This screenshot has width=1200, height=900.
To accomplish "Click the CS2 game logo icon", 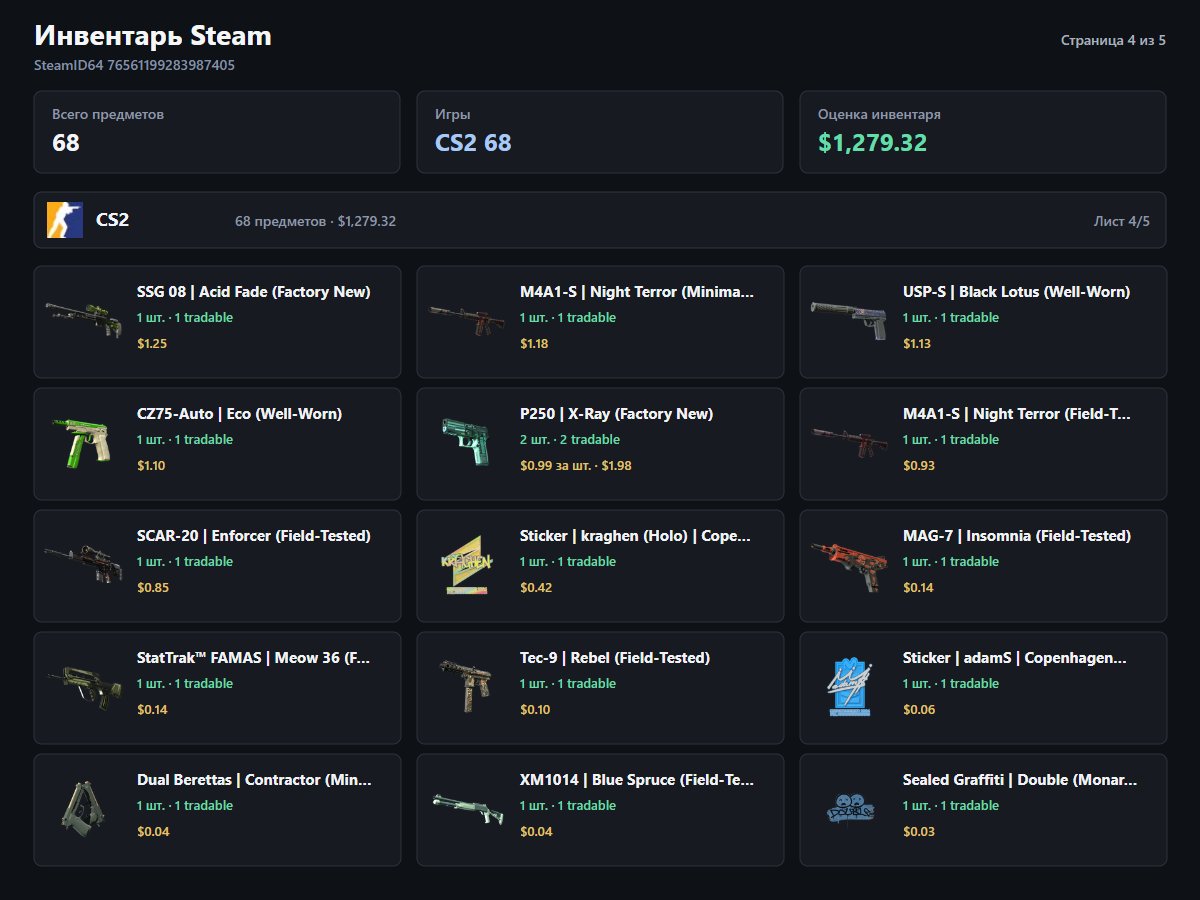I will point(65,220).
